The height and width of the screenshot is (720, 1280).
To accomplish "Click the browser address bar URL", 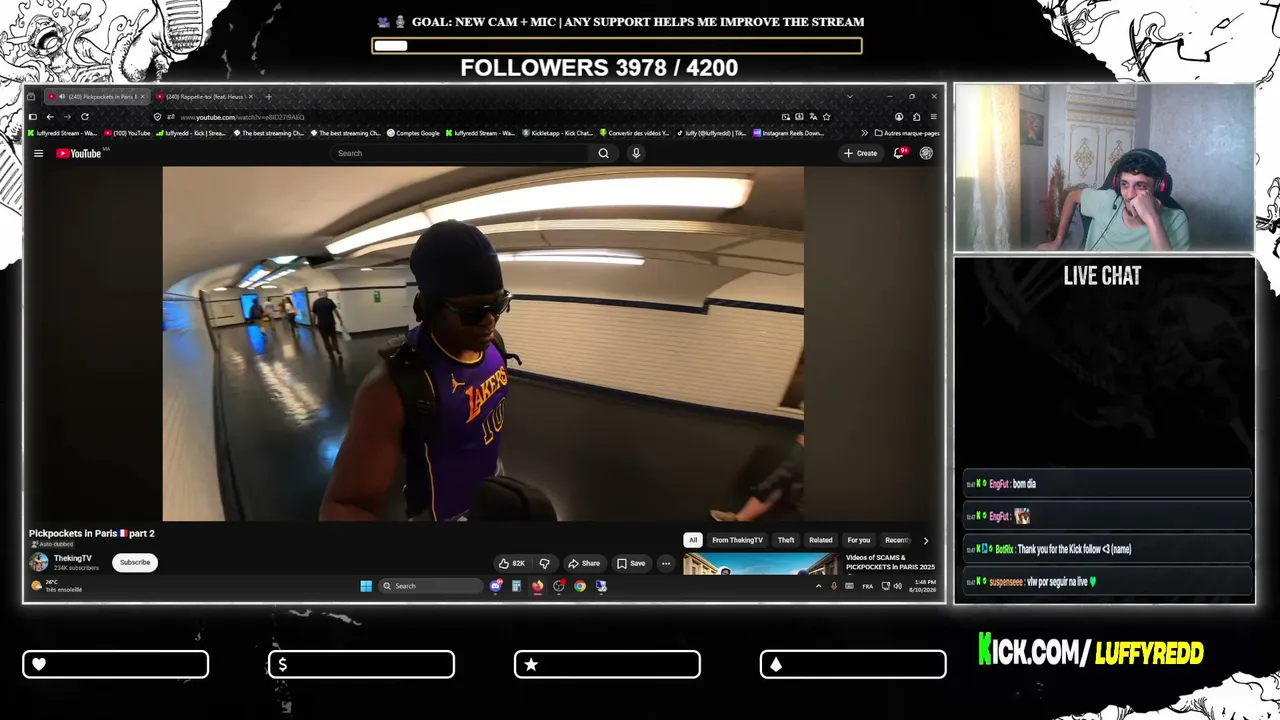I will coord(242,117).
